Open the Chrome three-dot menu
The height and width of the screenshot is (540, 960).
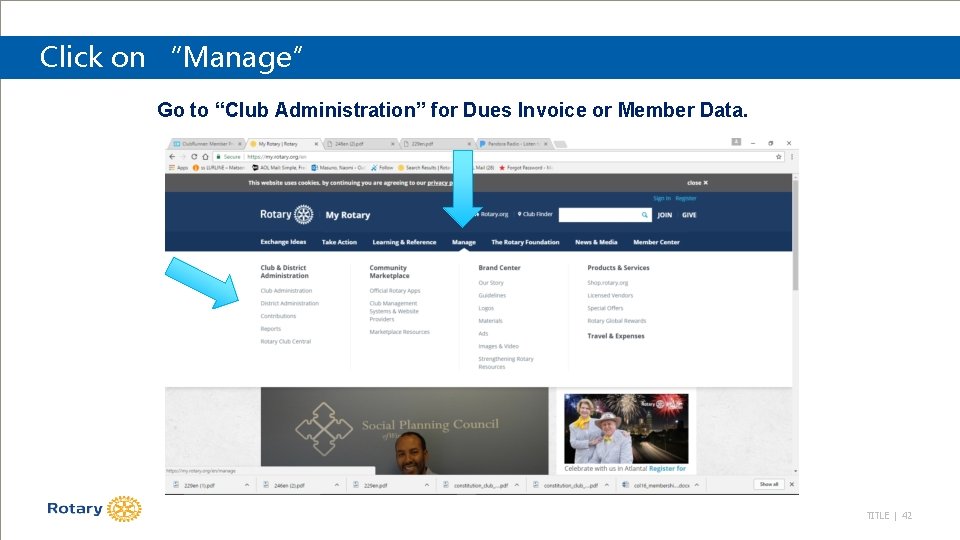point(792,157)
